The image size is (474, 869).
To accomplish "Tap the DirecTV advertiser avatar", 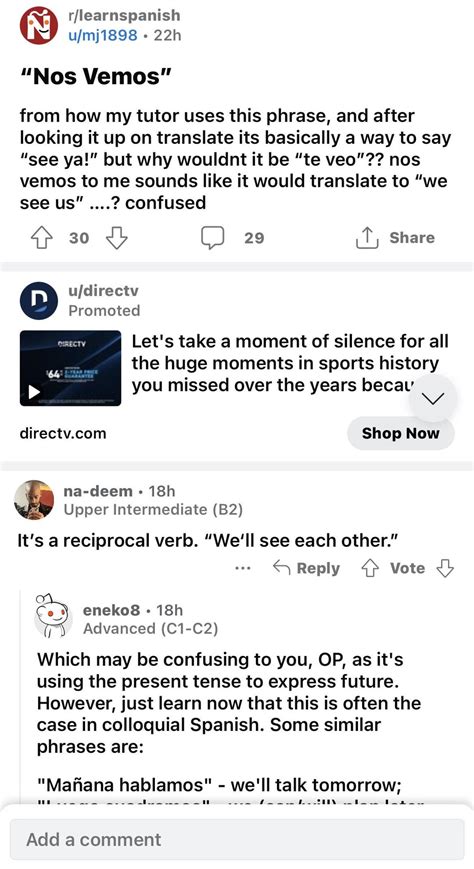I will (39, 301).
